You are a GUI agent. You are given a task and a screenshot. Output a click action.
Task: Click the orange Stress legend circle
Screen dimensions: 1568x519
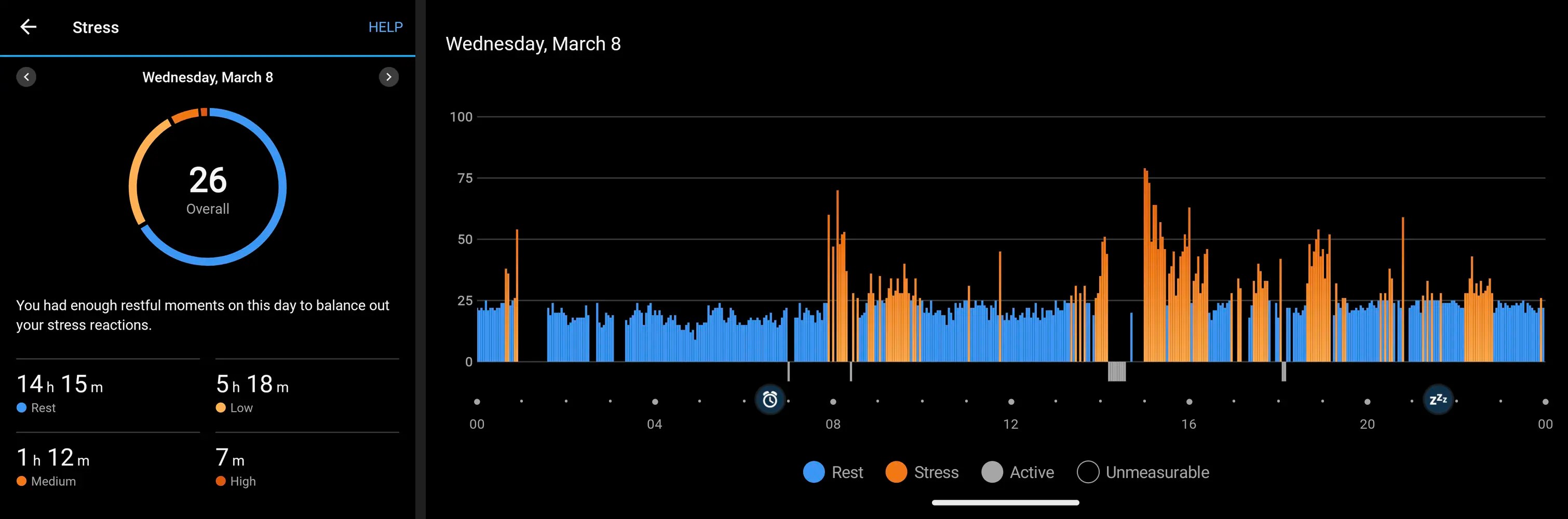(x=896, y=472)
